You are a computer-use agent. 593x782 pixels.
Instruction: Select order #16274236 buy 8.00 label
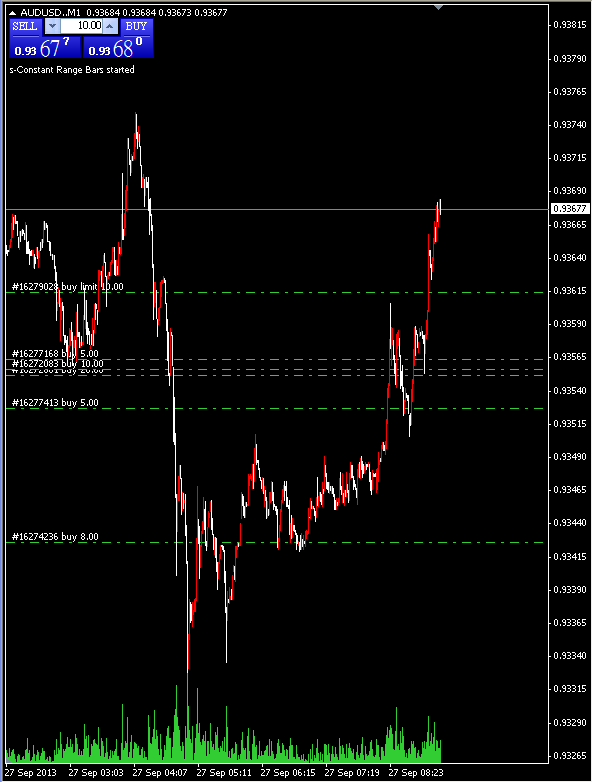(x=55, y=537)
